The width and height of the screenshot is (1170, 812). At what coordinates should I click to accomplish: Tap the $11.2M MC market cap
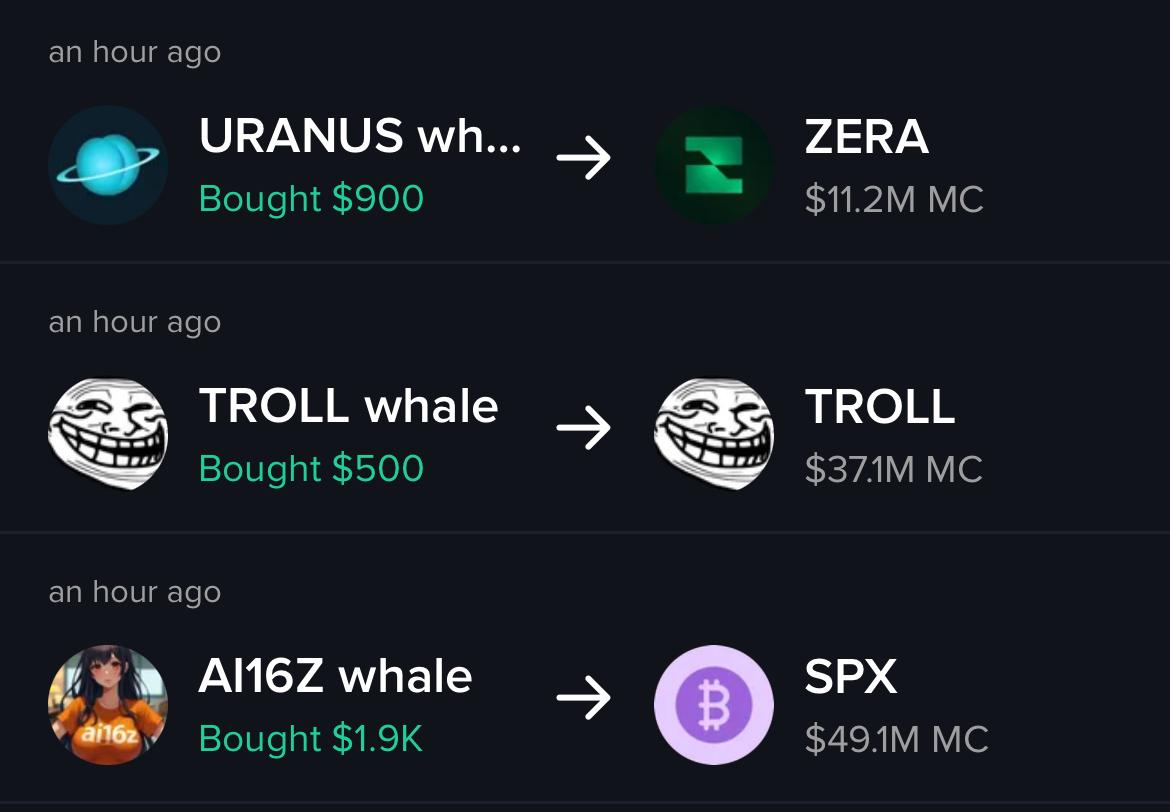894,200
